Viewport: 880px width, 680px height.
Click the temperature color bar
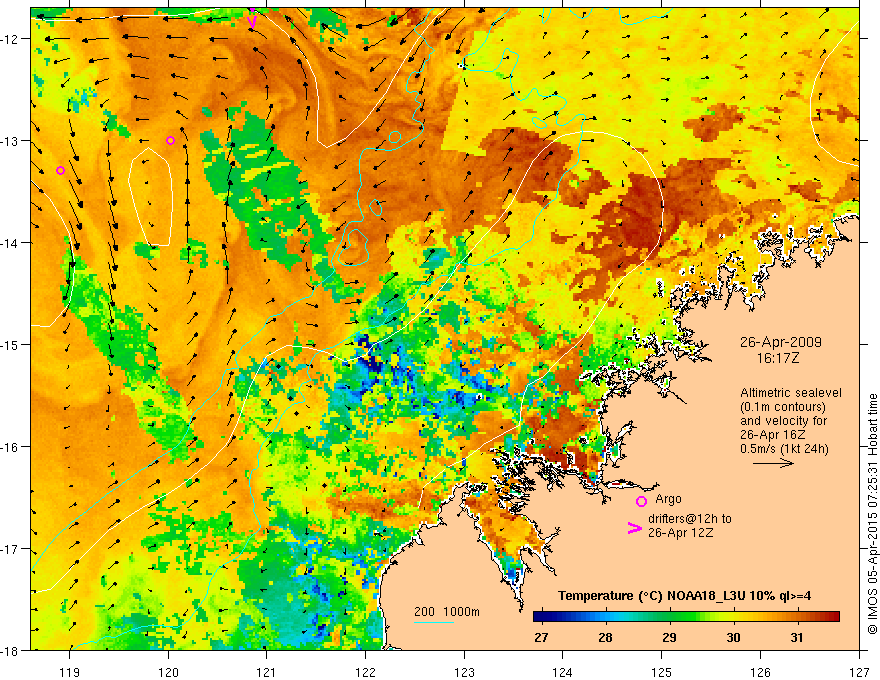(x=686, y=617)
